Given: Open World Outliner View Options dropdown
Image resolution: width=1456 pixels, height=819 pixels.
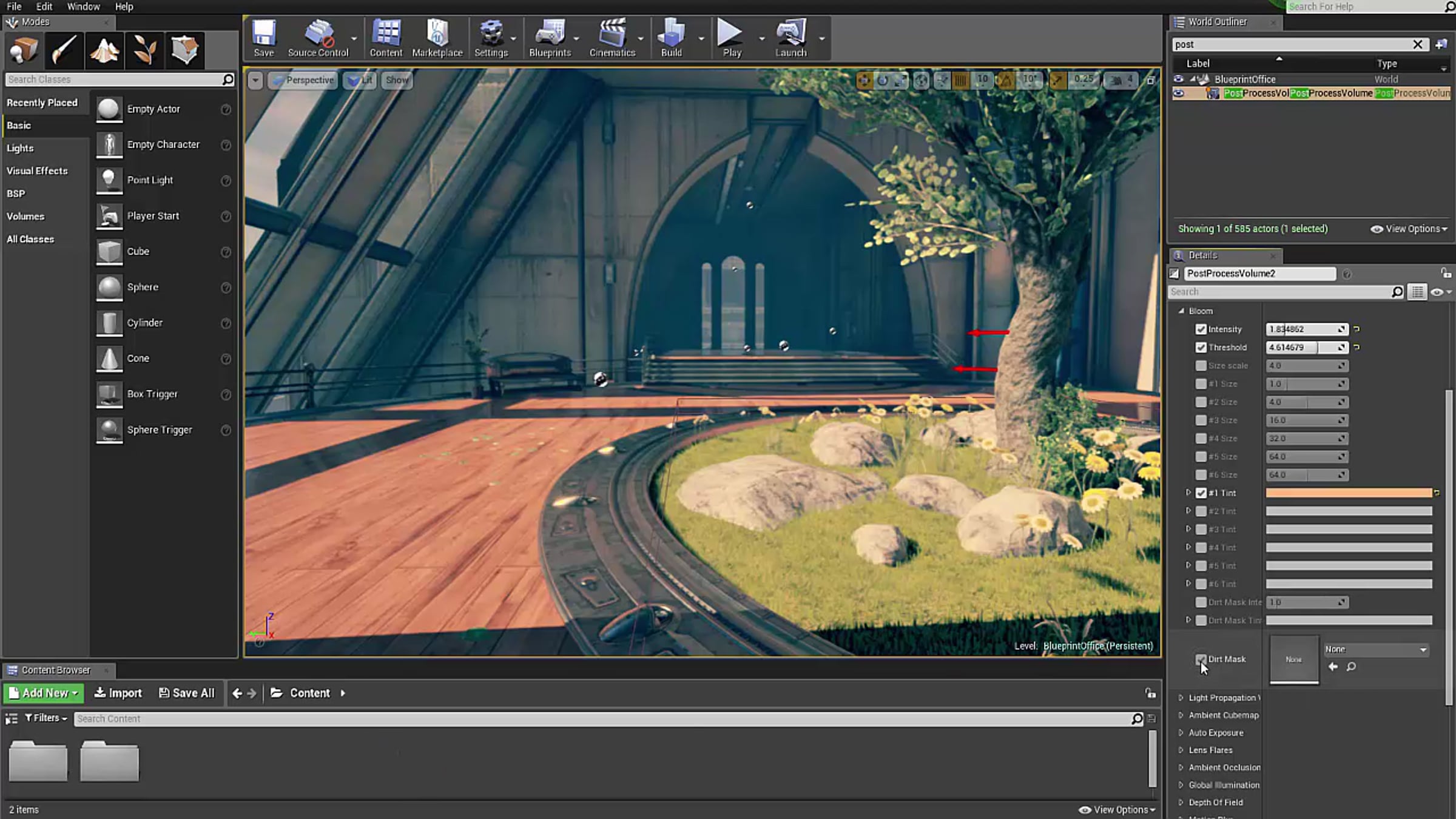Looking at the screenshot, I should pyautogui.click(x=1409, y=229).
